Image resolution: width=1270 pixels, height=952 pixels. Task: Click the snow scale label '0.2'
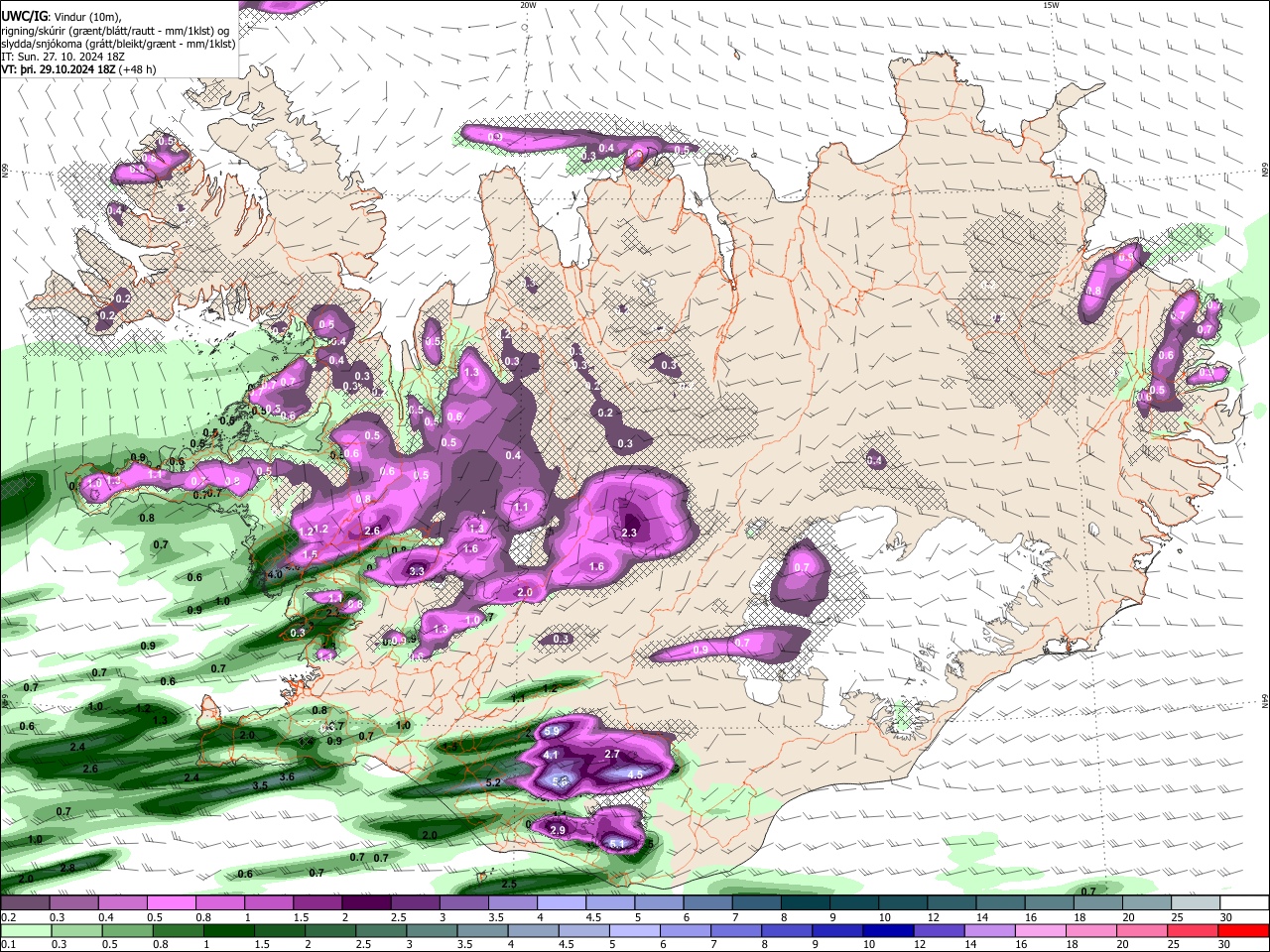point(8,917)
